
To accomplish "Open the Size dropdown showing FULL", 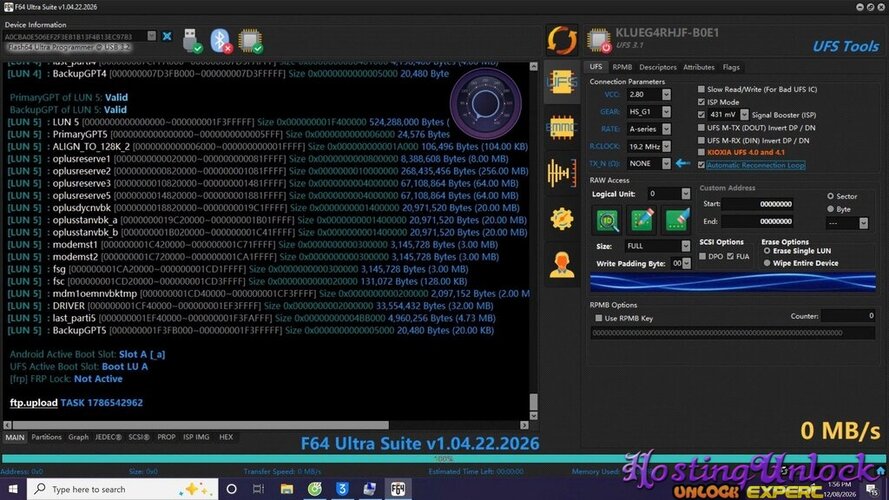I will [x=685, y=246].
